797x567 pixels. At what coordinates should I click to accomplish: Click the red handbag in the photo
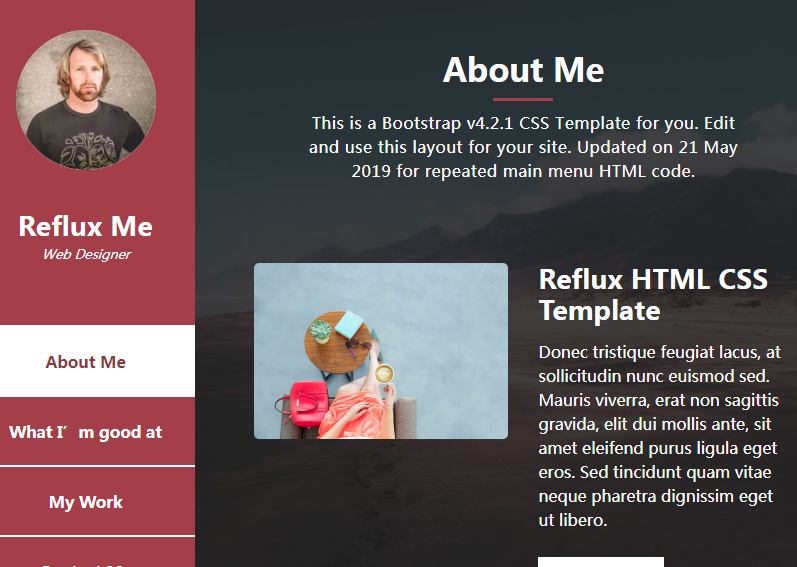(303, 403)
